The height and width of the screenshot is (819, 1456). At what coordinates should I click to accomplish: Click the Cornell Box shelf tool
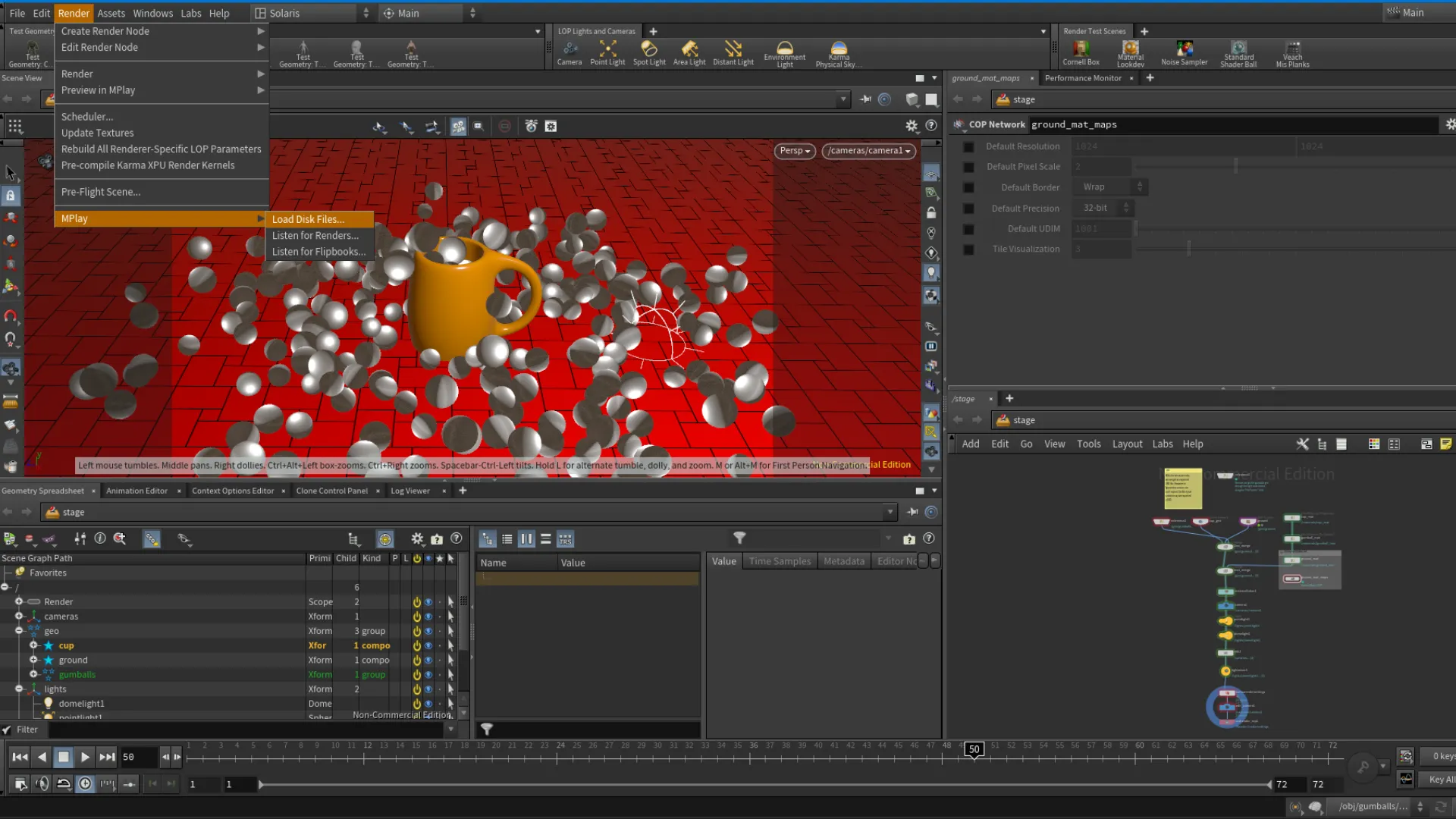point(1081,53)
